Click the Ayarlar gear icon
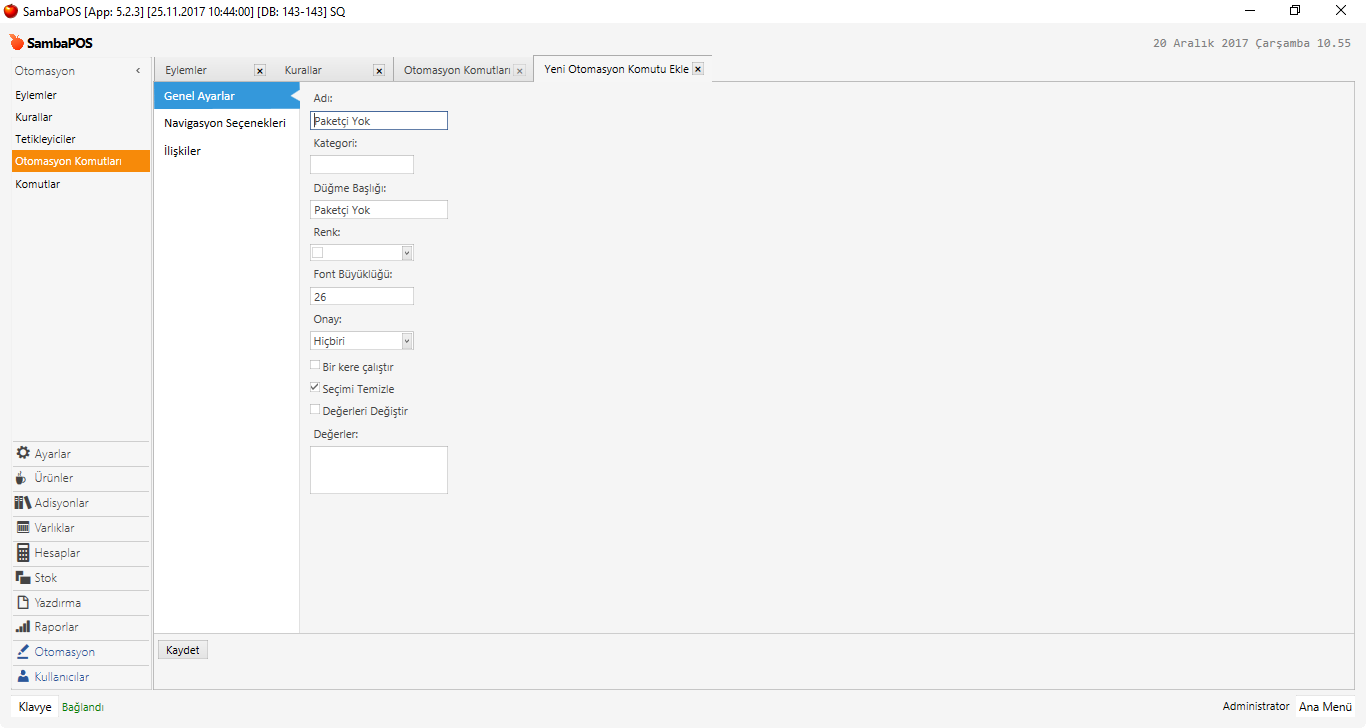The image size is (1366, 728). [23, 453]
